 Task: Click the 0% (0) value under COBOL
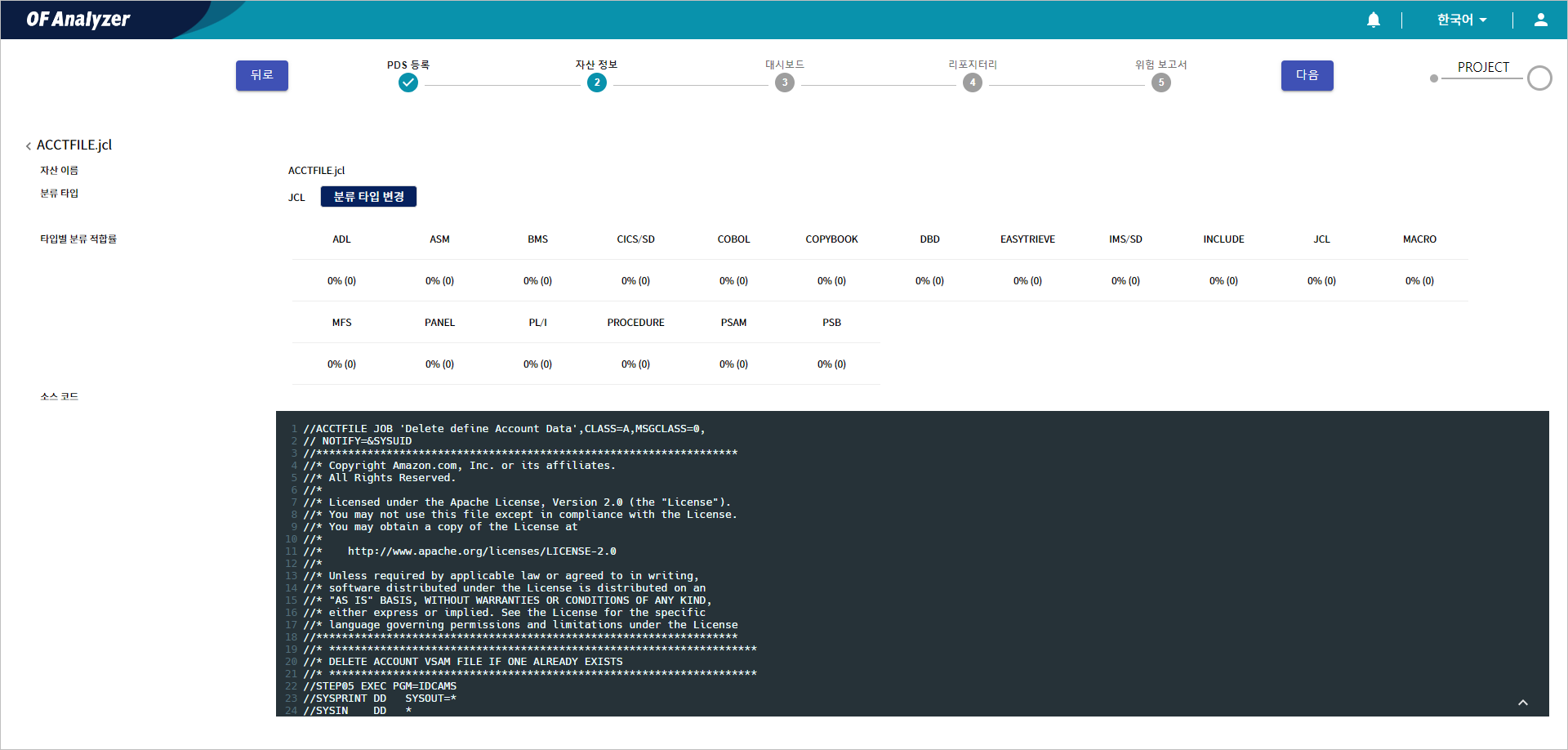pos(733,281)
